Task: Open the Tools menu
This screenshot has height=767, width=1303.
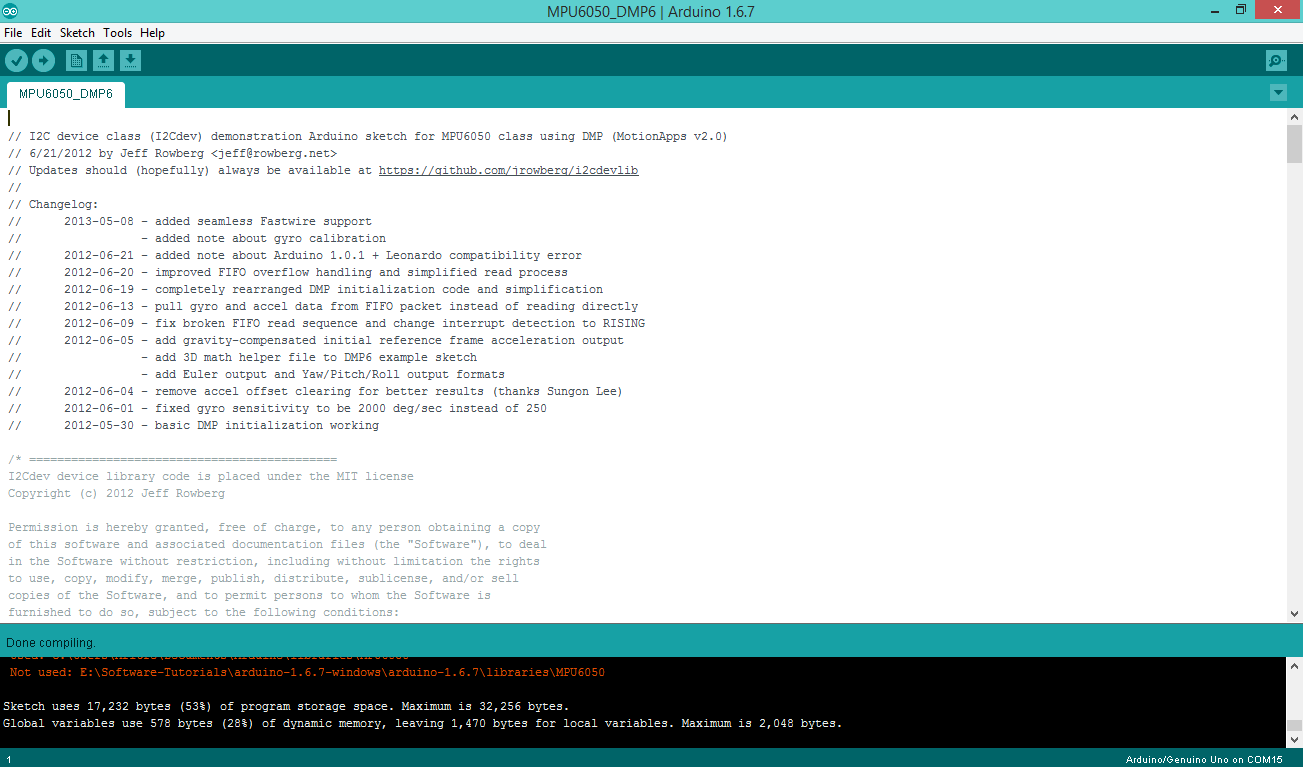Action: [x=117, y=33]
